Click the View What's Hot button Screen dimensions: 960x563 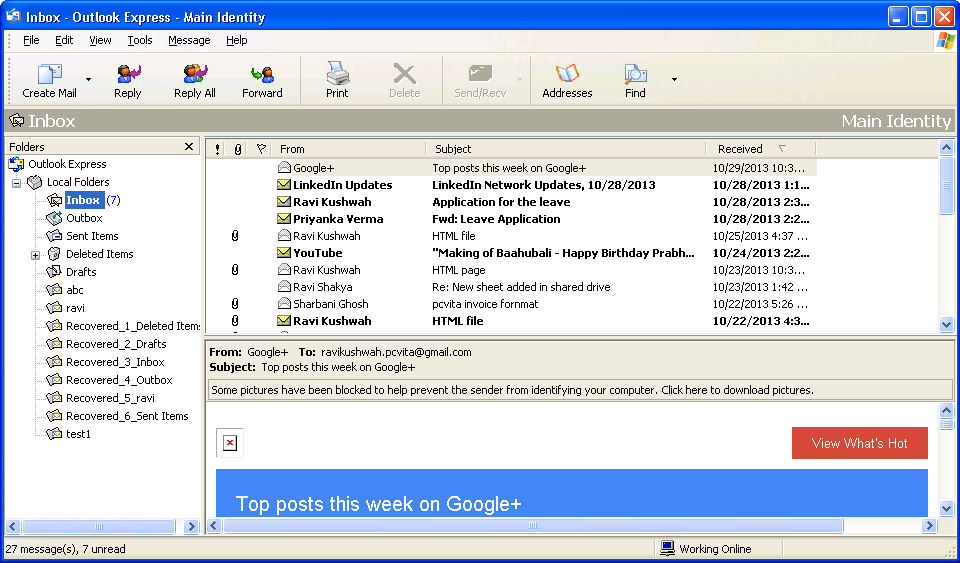[x=860, y=443]
